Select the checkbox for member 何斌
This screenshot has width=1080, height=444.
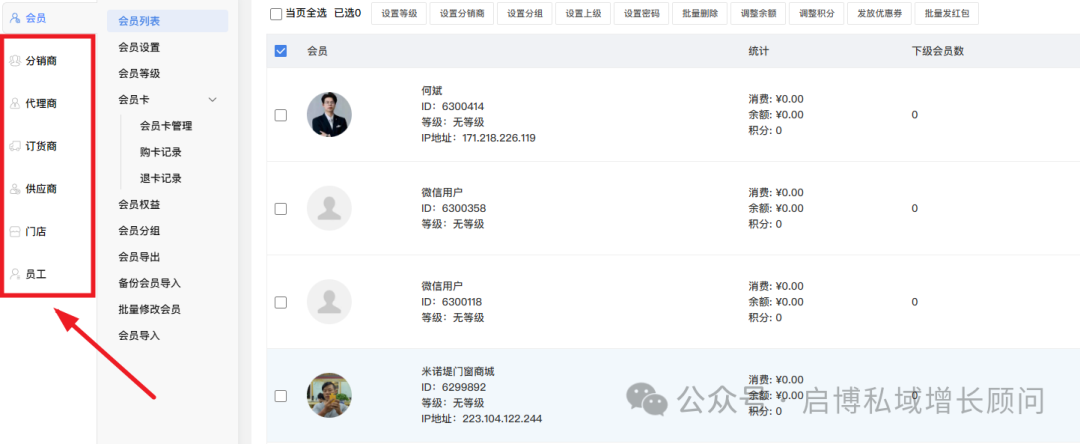pos(280,115)
